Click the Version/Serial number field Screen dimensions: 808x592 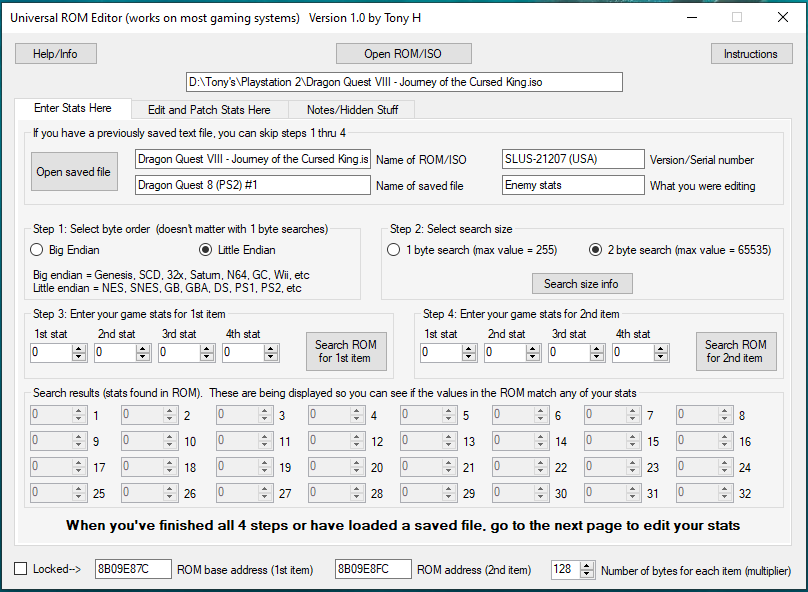click(572, 159)
